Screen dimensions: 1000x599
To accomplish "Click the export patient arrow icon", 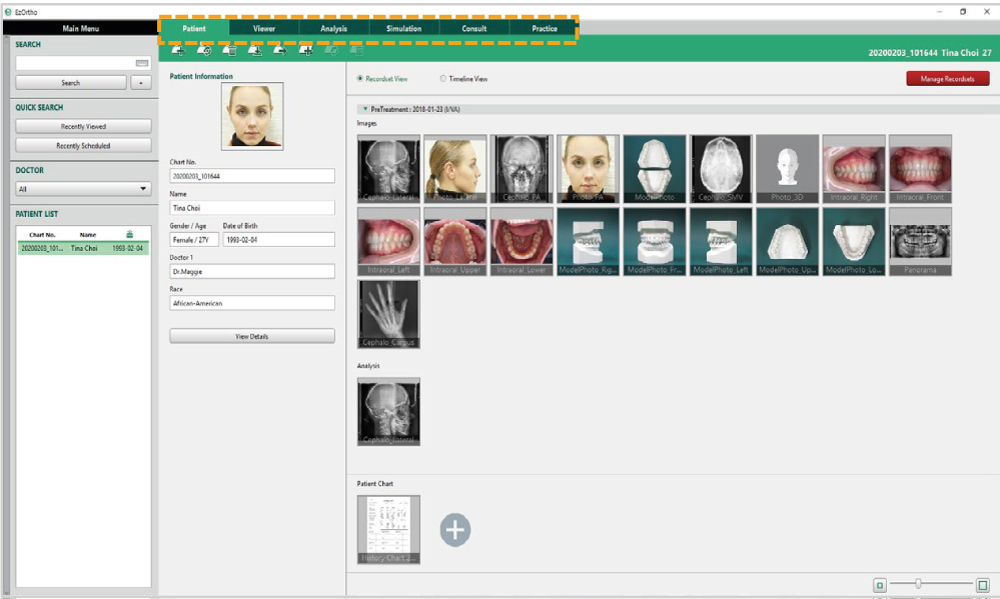I will tap(280, 51).
